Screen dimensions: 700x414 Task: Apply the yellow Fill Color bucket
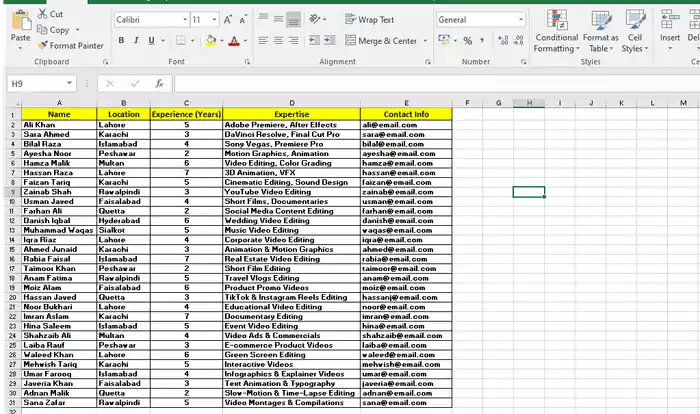[x=211, y=41]
